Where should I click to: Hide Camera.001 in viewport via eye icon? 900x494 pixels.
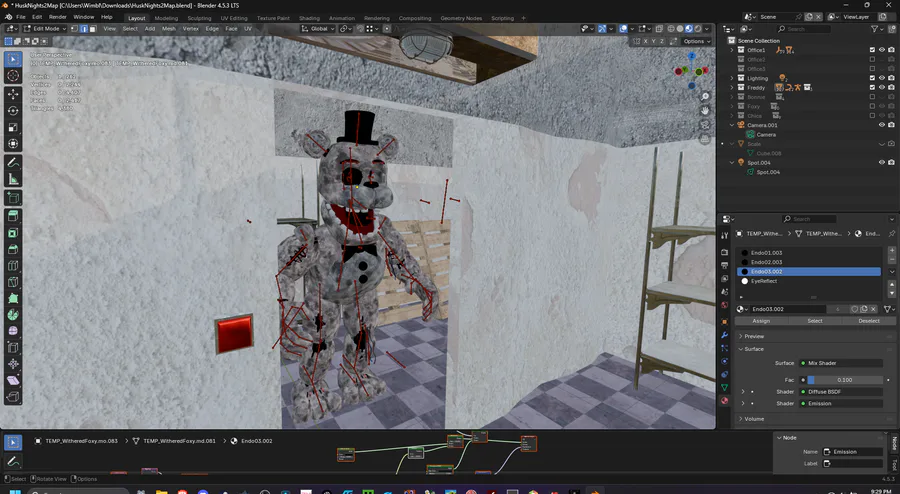click(x=882, y=125)
